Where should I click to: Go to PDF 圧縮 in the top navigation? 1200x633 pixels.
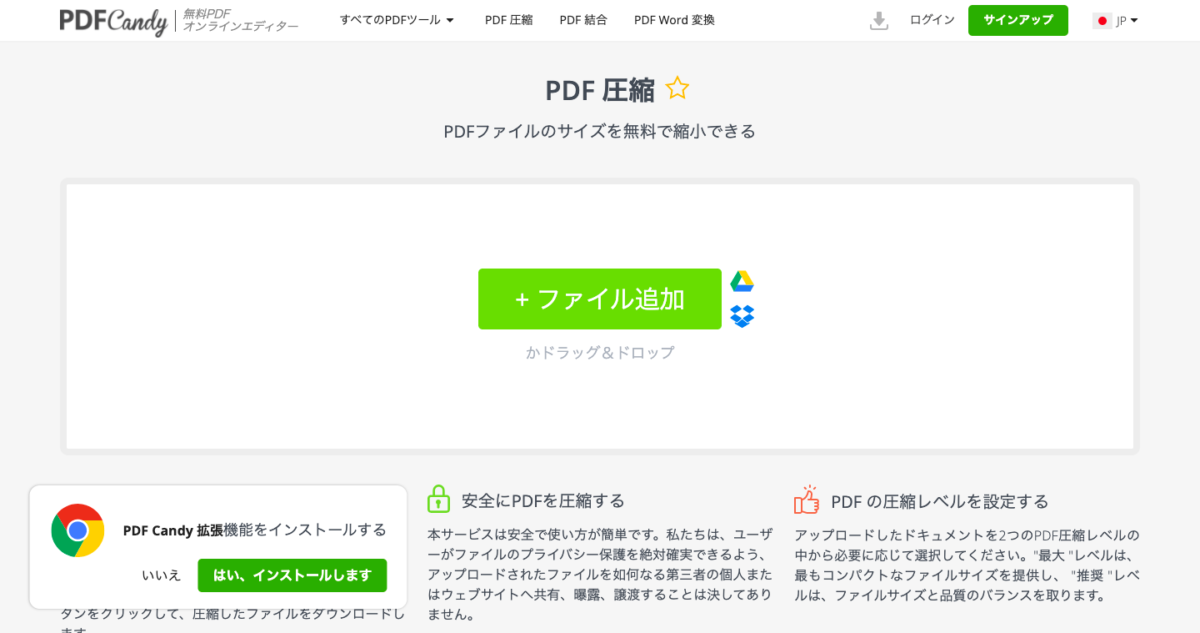509,20
